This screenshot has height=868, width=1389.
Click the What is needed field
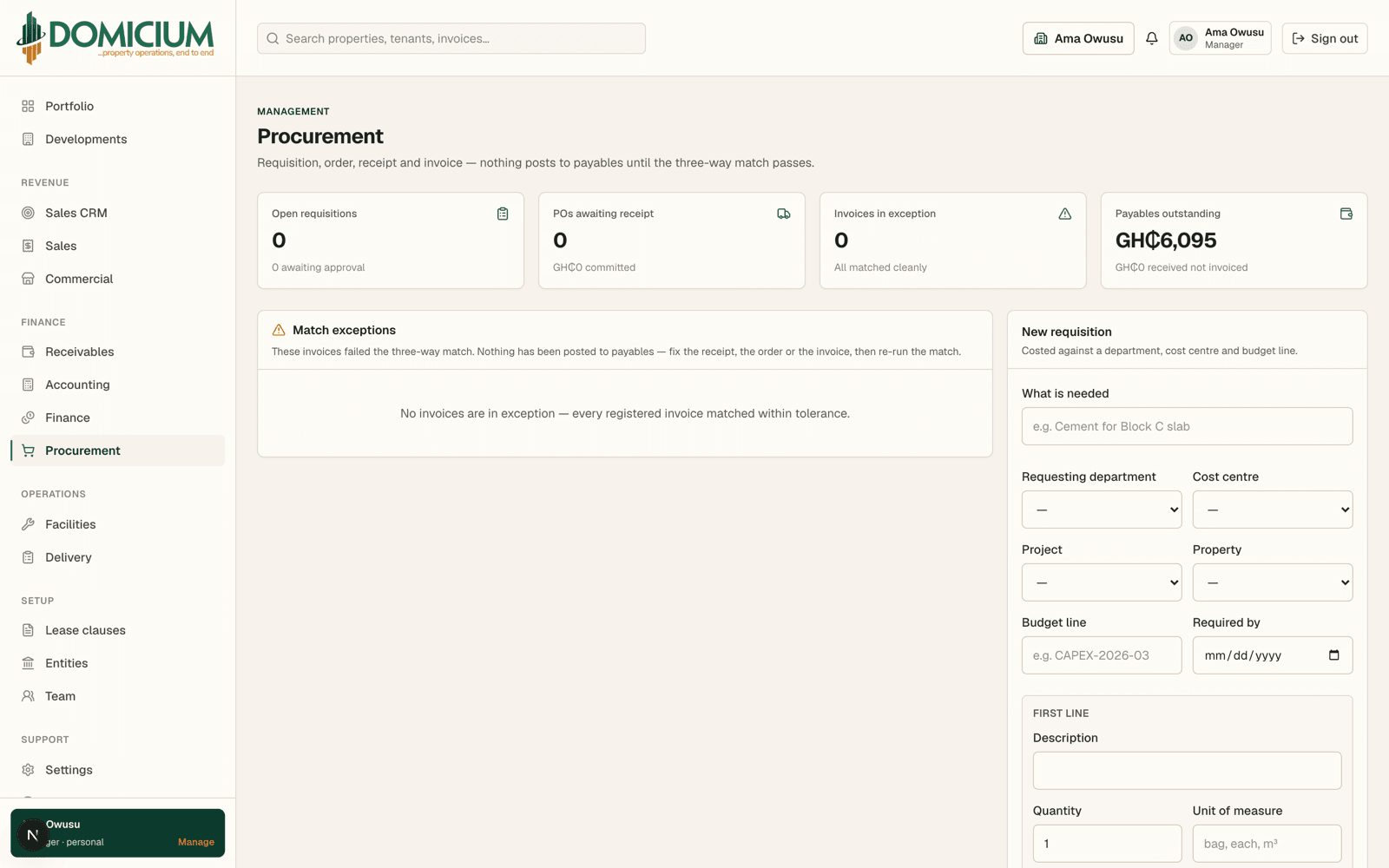1188,426
